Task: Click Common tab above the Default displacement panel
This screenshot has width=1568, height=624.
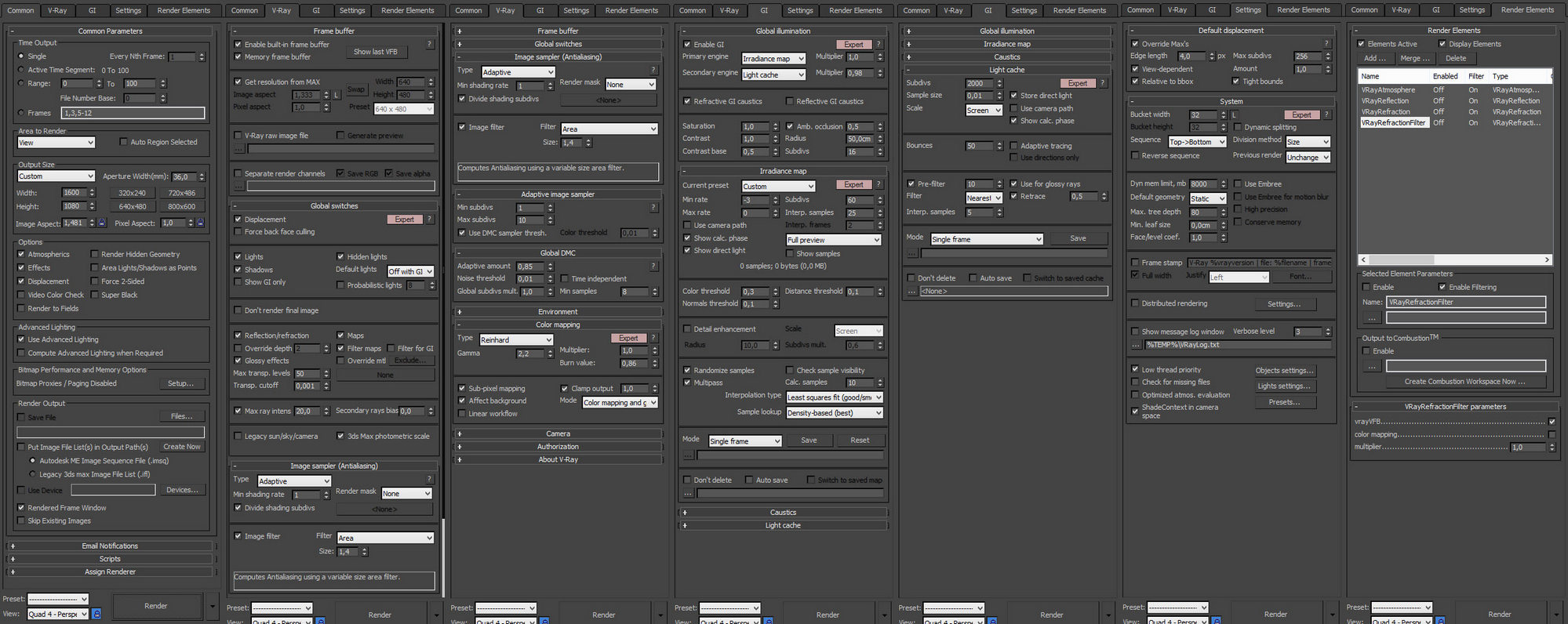Action: [x=1140, y=10]
